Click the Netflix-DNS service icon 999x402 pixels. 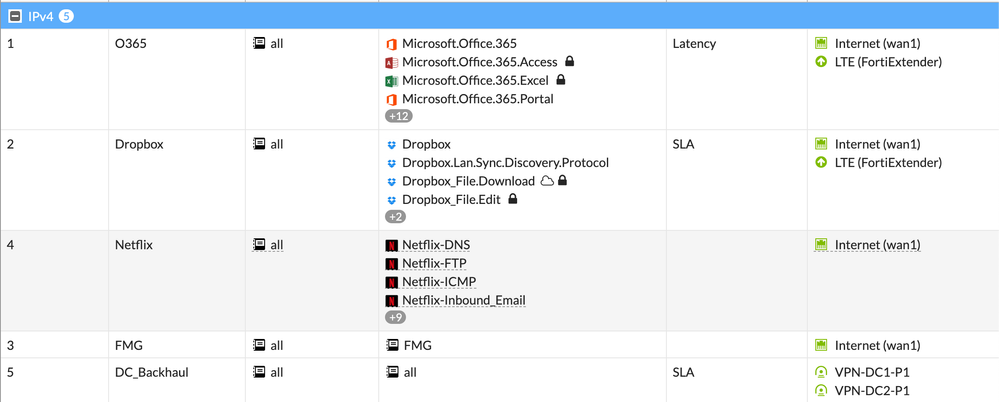pos(392,245)
